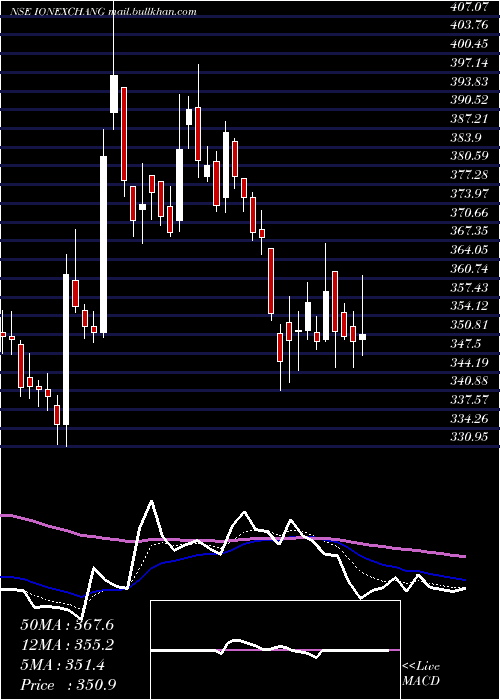
Task: Click the 12MA : 355.2 readout
Action: tap(67, 645)
